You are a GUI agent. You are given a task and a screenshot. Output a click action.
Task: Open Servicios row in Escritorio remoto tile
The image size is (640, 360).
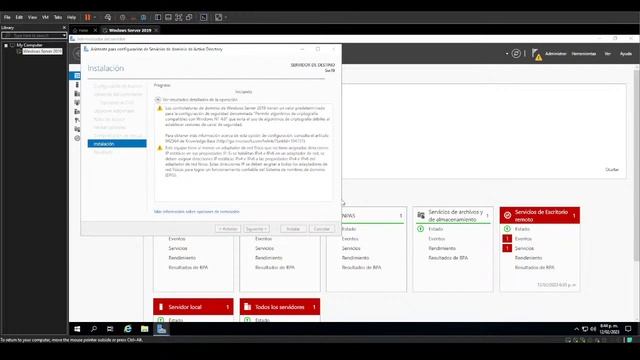pos(524,248)
